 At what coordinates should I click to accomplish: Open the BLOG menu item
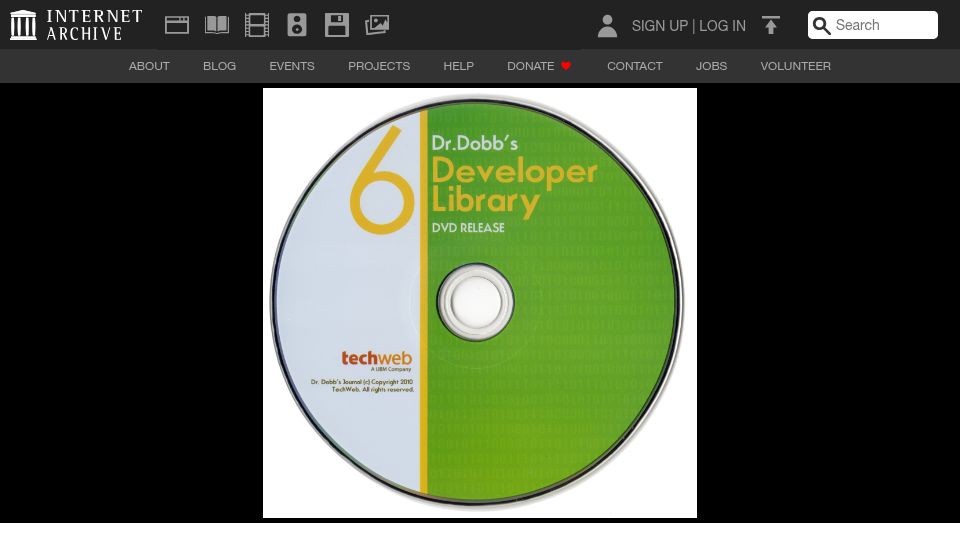click(x=219, y=66)
